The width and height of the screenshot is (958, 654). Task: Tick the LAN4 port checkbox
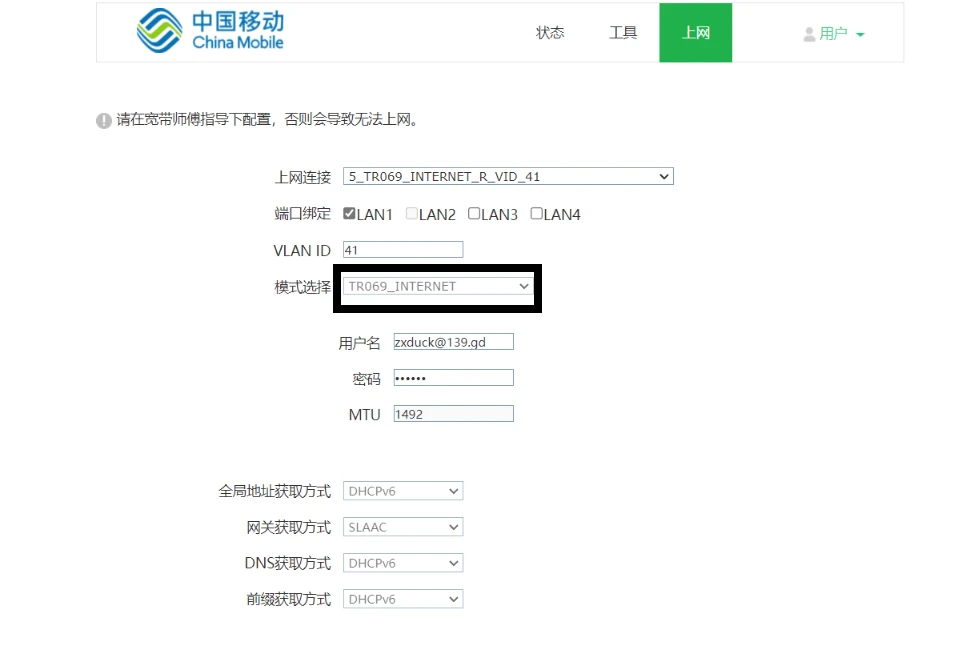(x=536, y=214)
